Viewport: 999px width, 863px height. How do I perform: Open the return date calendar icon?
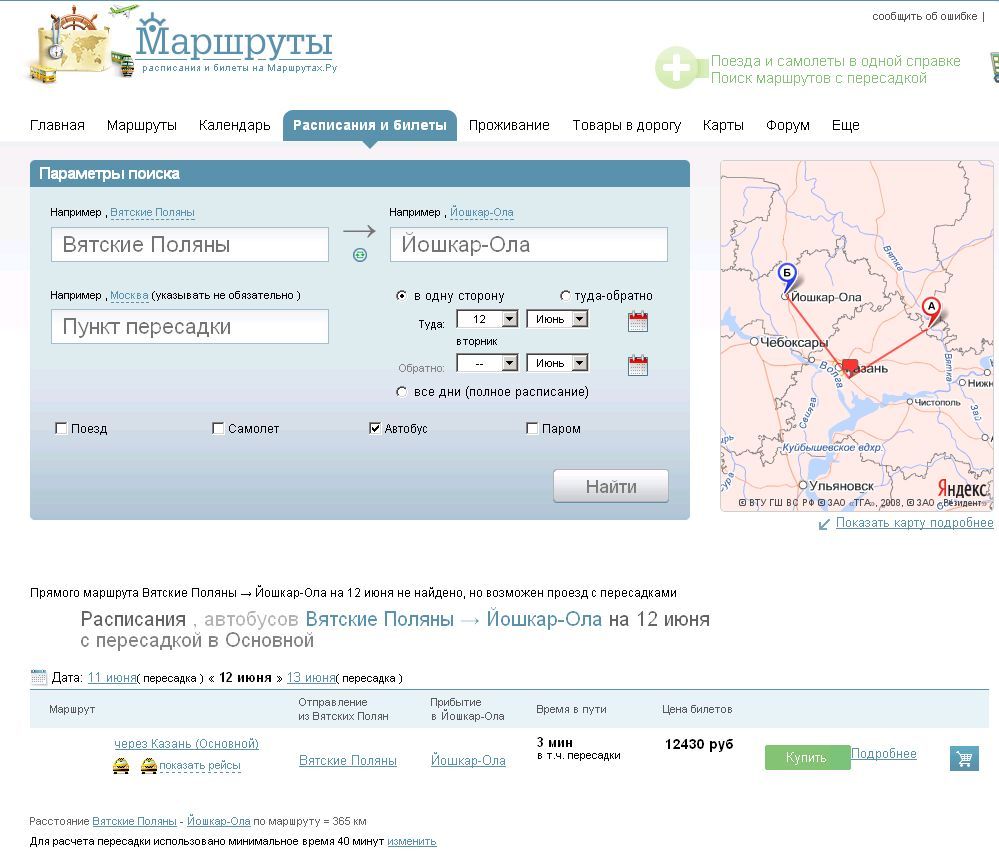click(x=638, y=365)
